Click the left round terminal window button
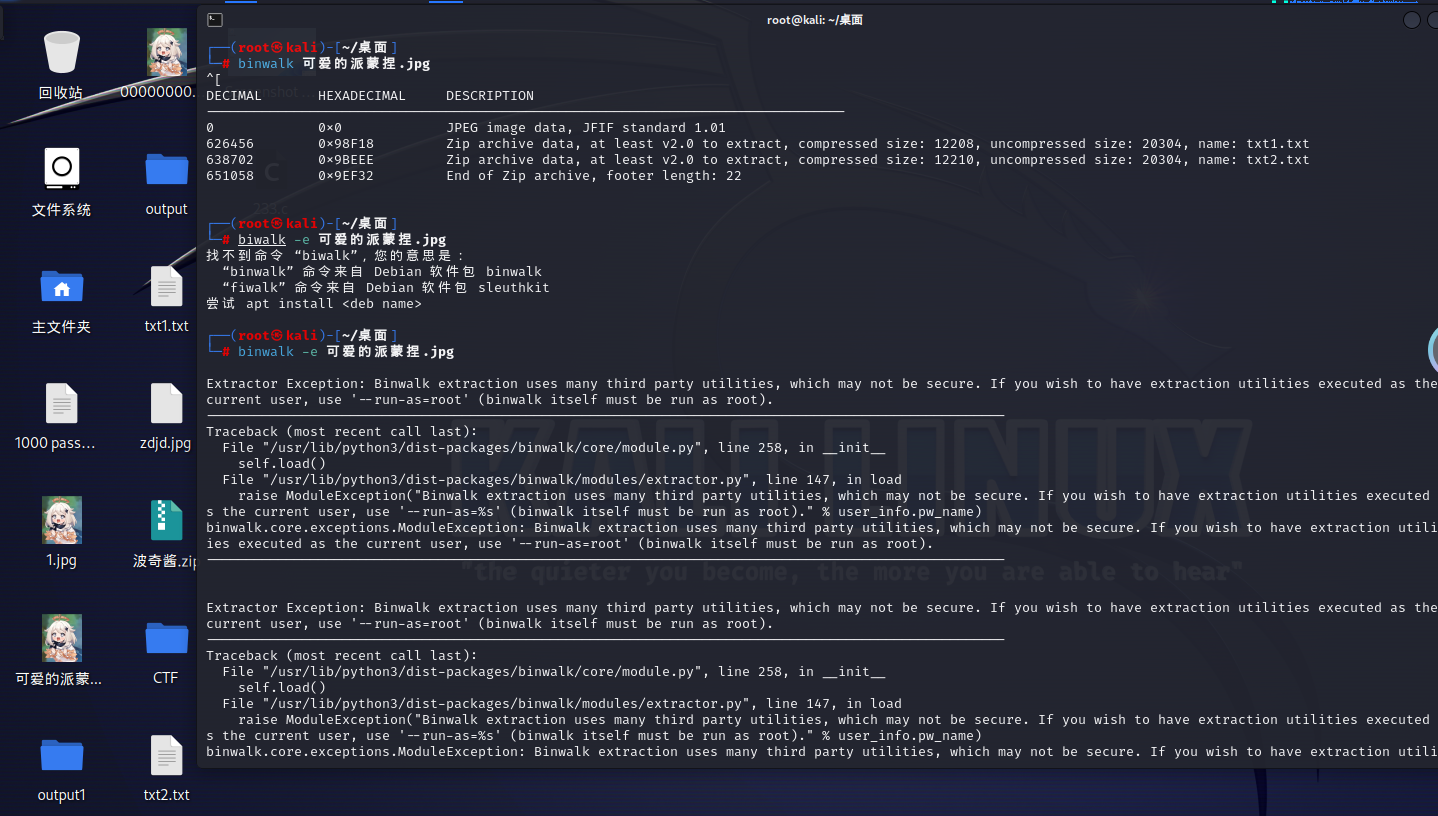Screen dimensions: 1438x816 (1411, 20)
